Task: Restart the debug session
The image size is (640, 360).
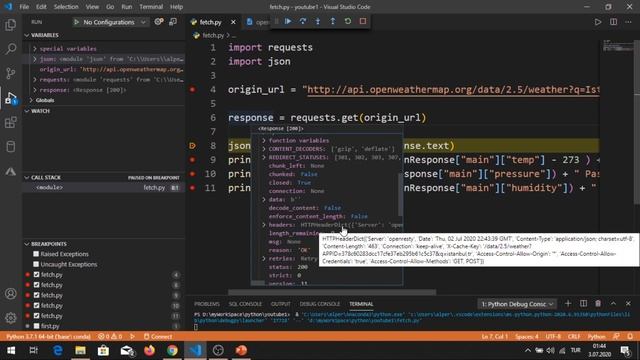Action: pyautogui.click(x=348, y=21)
